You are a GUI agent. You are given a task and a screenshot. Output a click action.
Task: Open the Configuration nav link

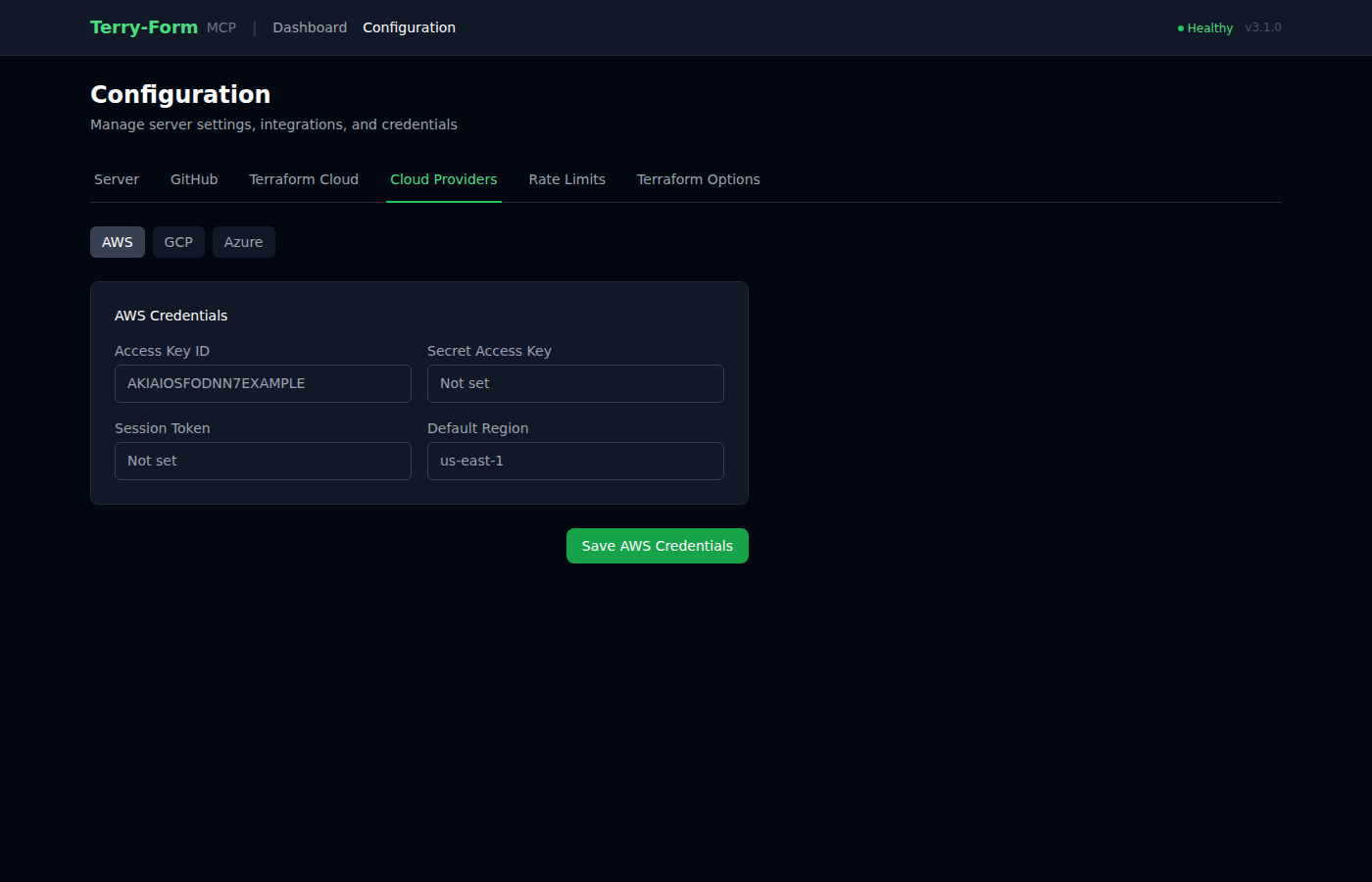pos(409,27)
